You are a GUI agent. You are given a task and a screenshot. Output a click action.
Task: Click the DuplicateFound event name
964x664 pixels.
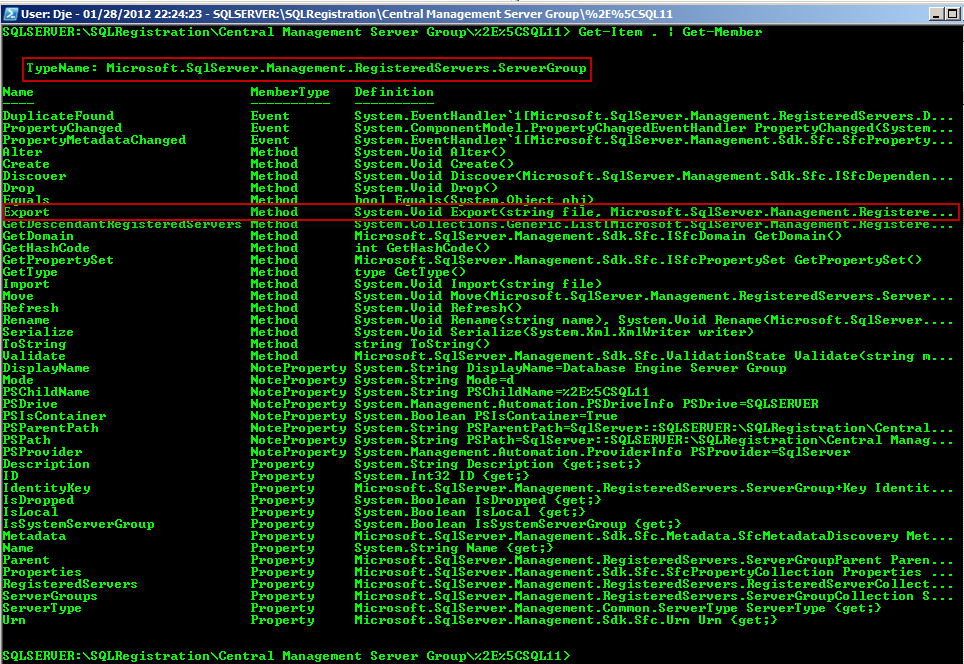pyautogui.click(x=58, y=116)
